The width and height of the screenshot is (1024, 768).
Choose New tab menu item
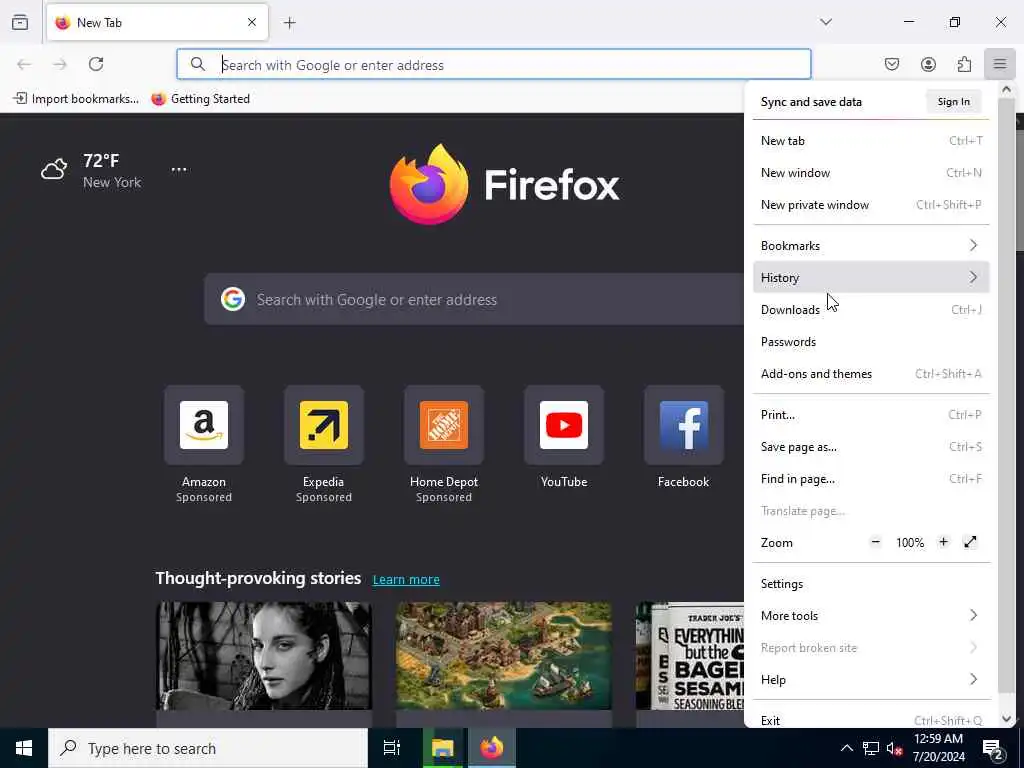click(x=871, y=140)
